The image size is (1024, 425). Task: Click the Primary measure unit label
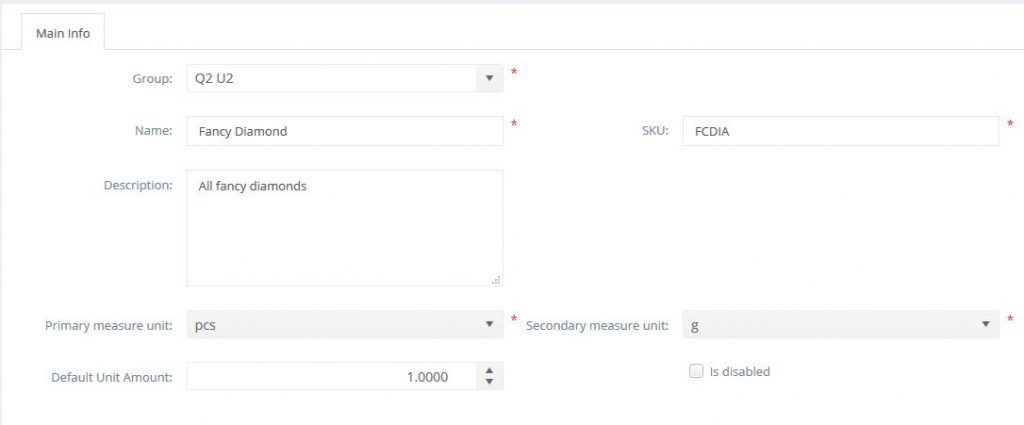pos(109,325)
